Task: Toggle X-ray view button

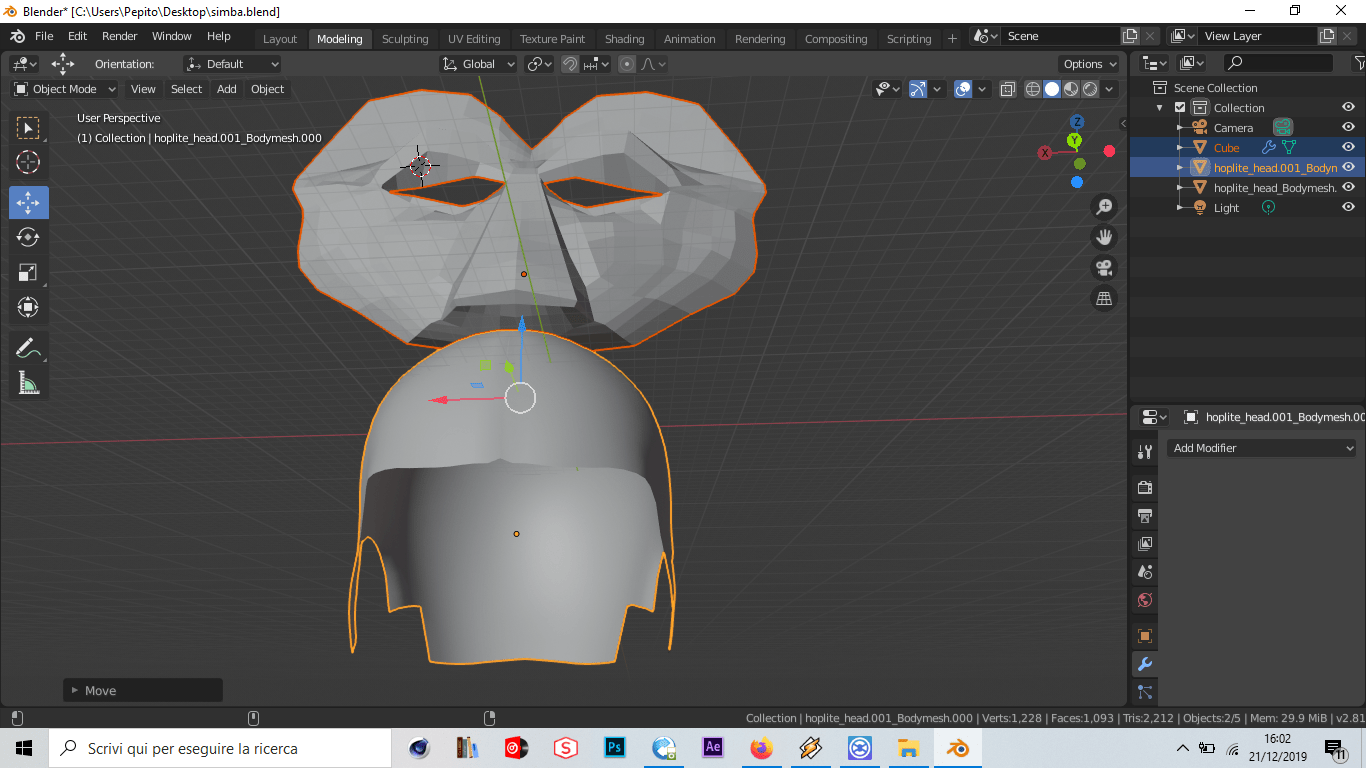Action: (1008, 89)
